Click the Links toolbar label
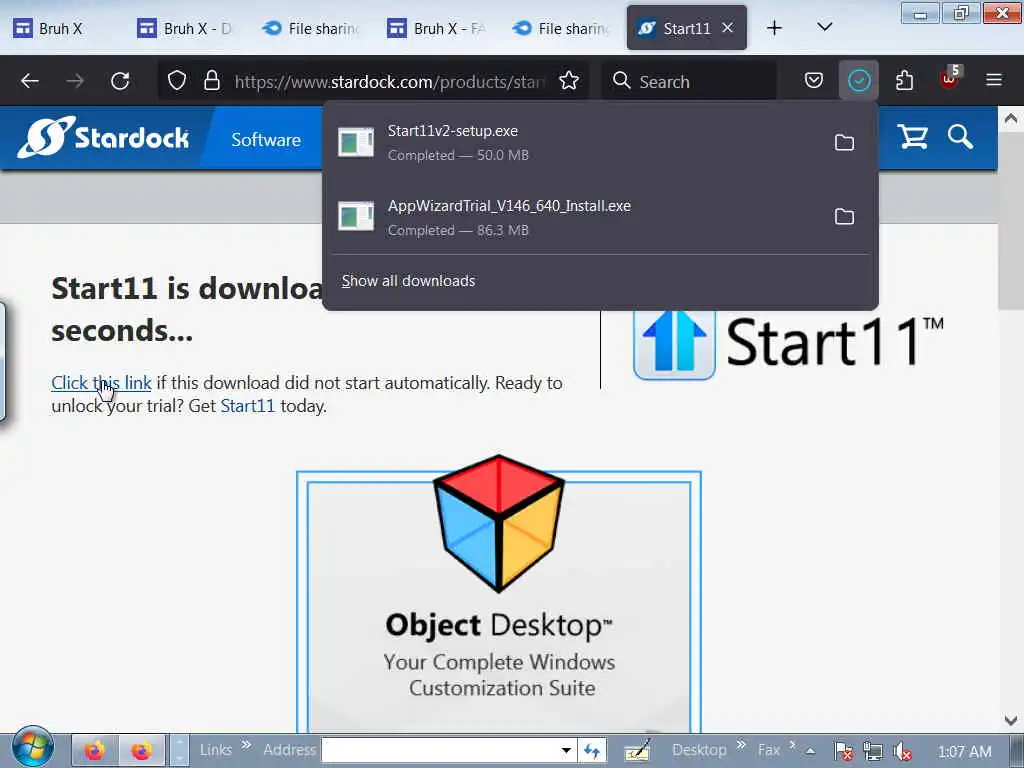Viewport: 1024px width, 768px height. (216, 750)
